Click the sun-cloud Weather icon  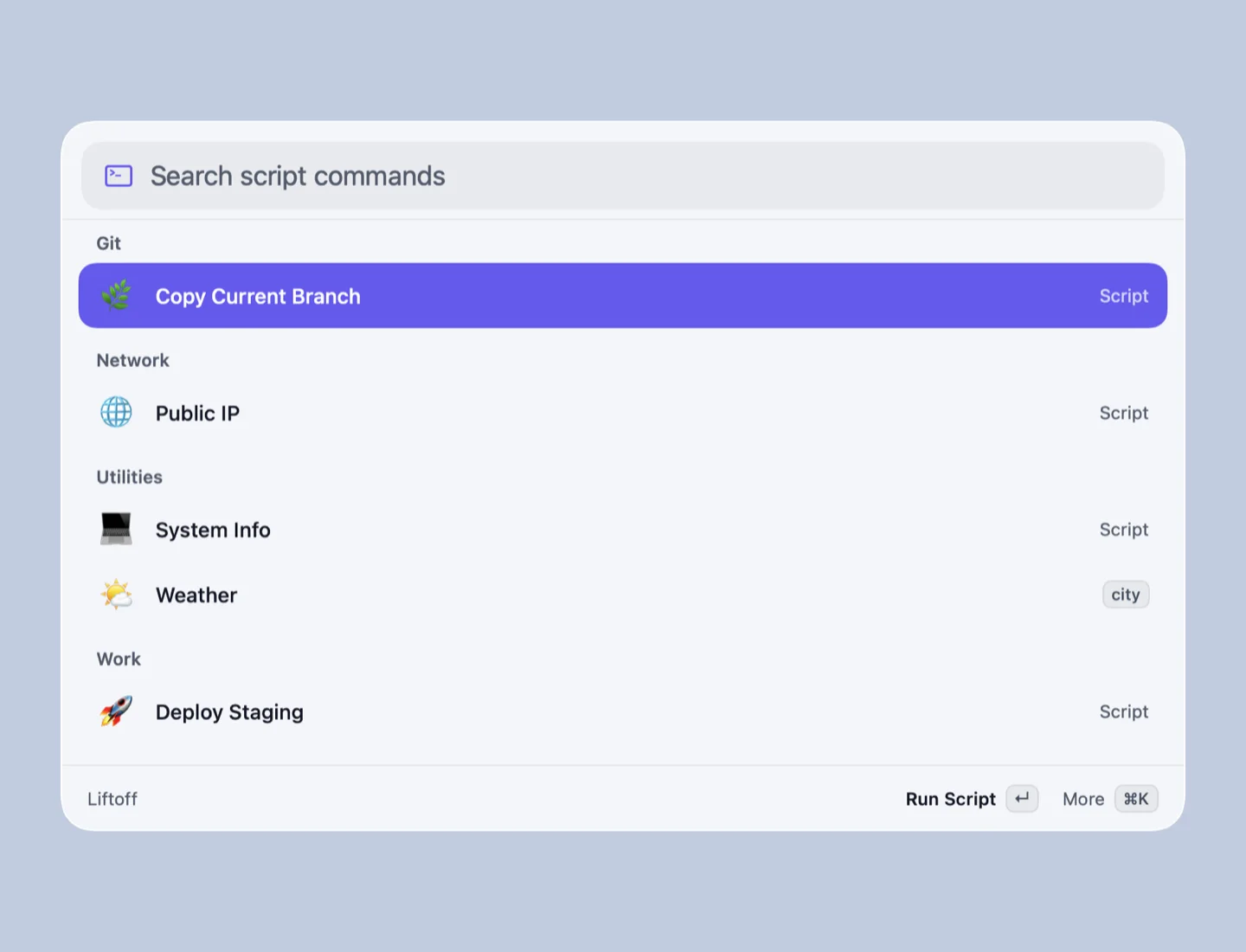coord(116,595)
